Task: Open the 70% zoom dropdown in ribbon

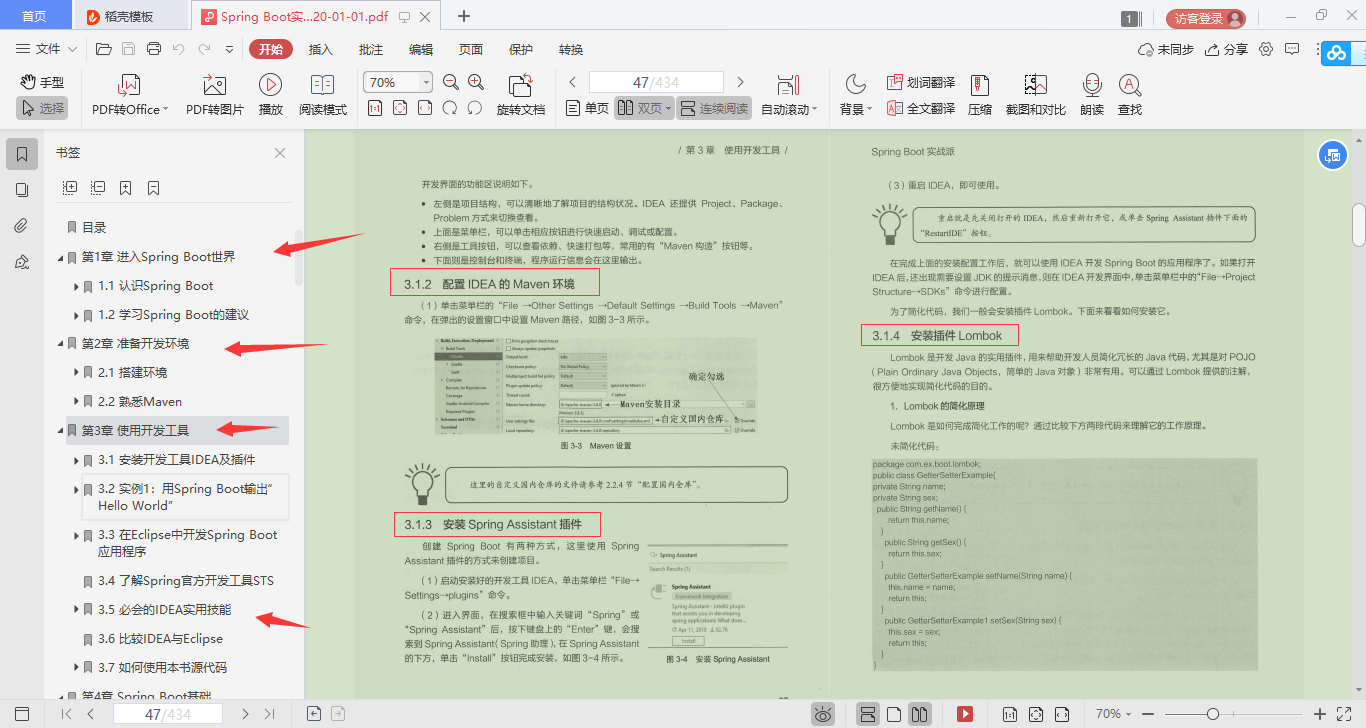Action: pos(427,82)
